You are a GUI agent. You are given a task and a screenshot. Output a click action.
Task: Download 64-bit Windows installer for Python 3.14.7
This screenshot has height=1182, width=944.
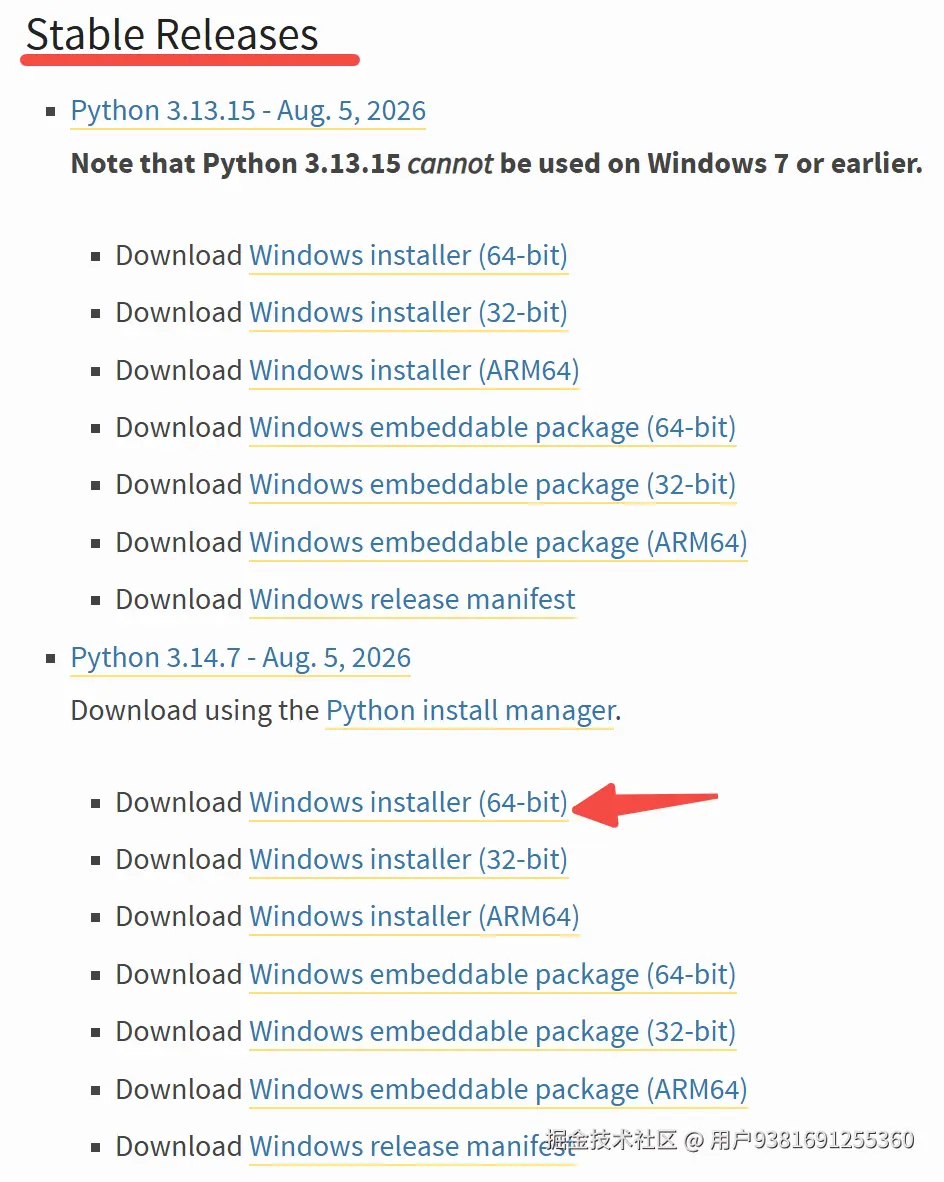click(x=408, y=803)
